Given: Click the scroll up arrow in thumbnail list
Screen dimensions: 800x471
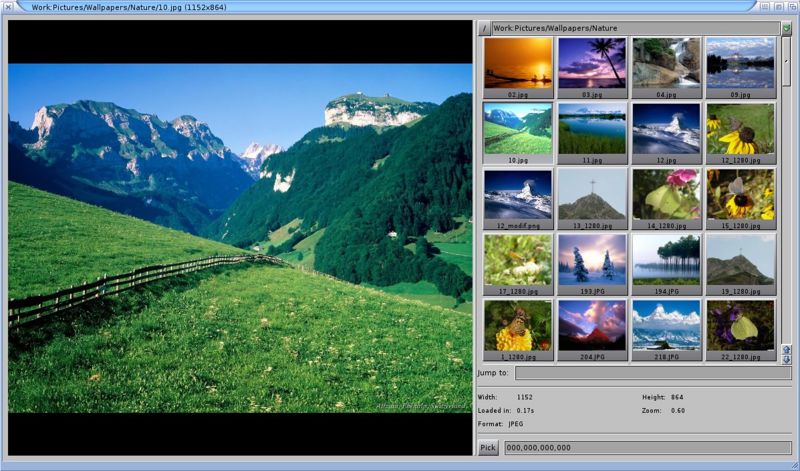Looking at the screenshot, I should tap(786, 349).
